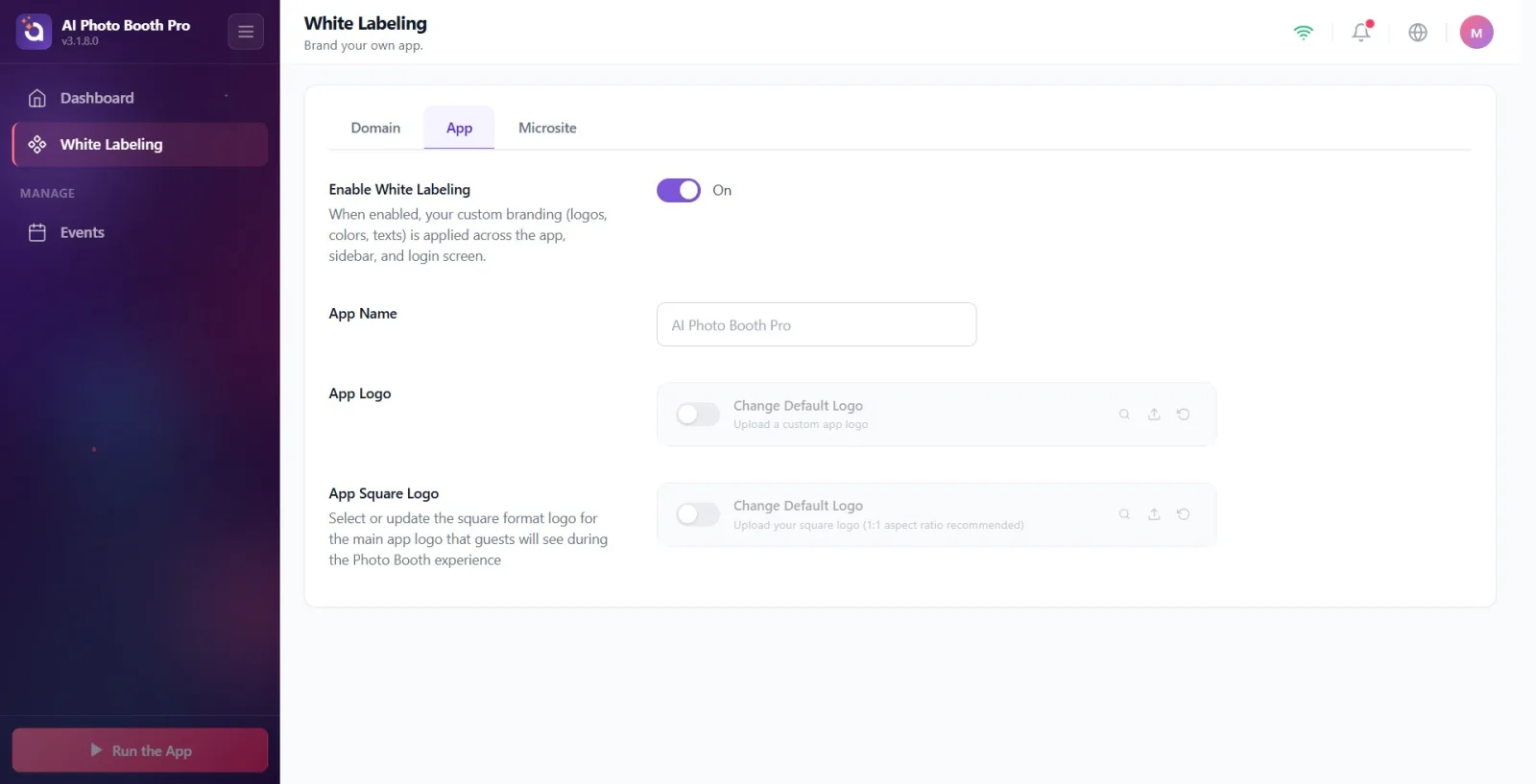
Task: Upload App Square Logo icon
Action: point(1154,514)
